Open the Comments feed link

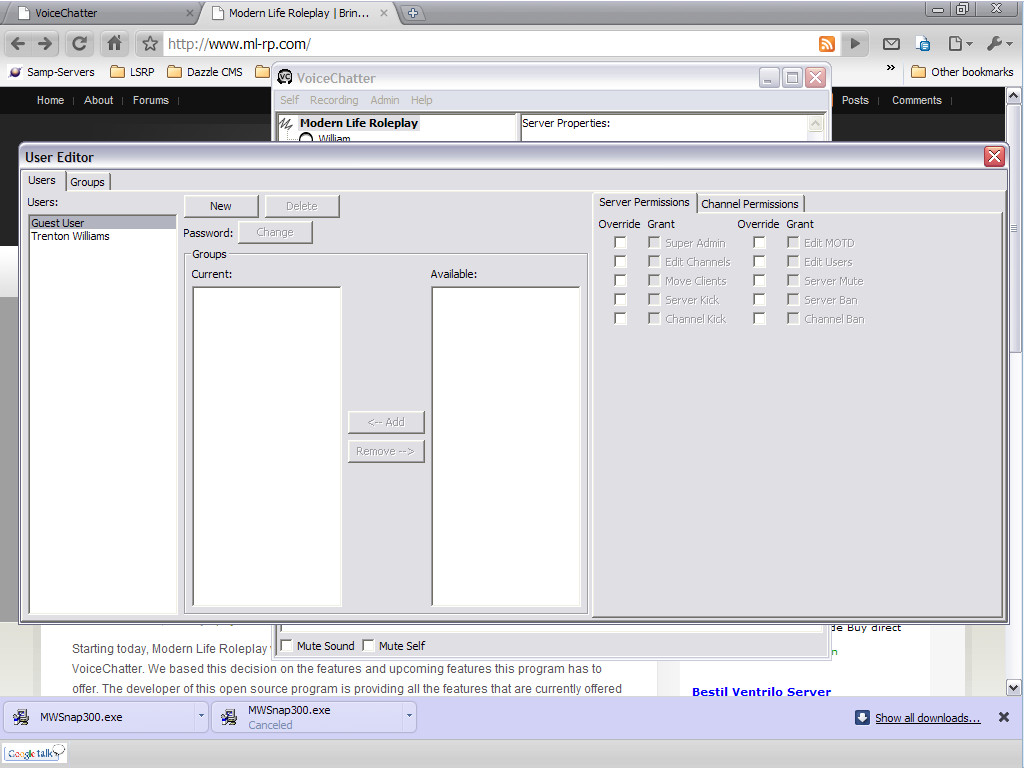pyautogui.click(x=917, y=100)
